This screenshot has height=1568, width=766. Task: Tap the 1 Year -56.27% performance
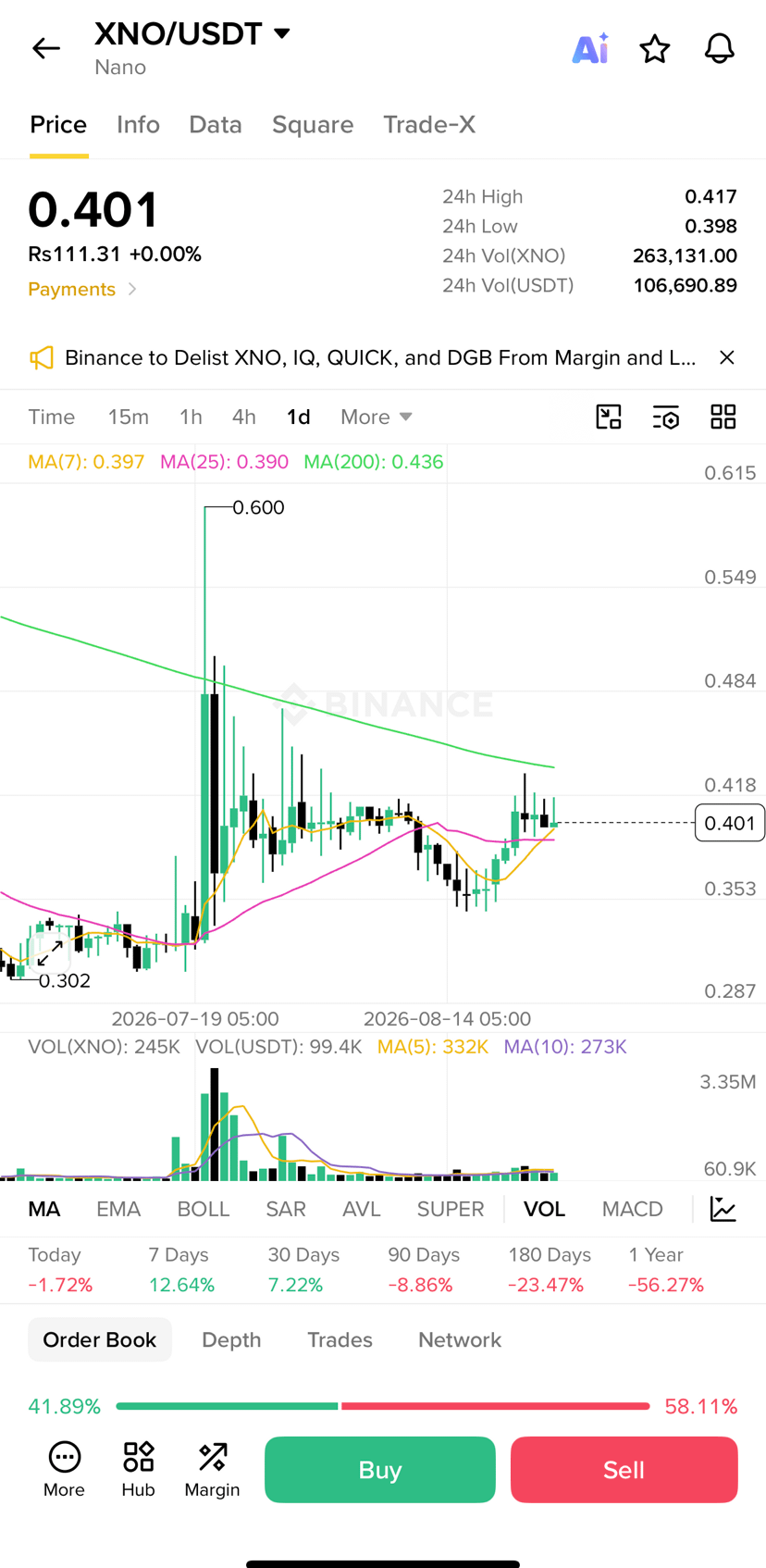666,1270
